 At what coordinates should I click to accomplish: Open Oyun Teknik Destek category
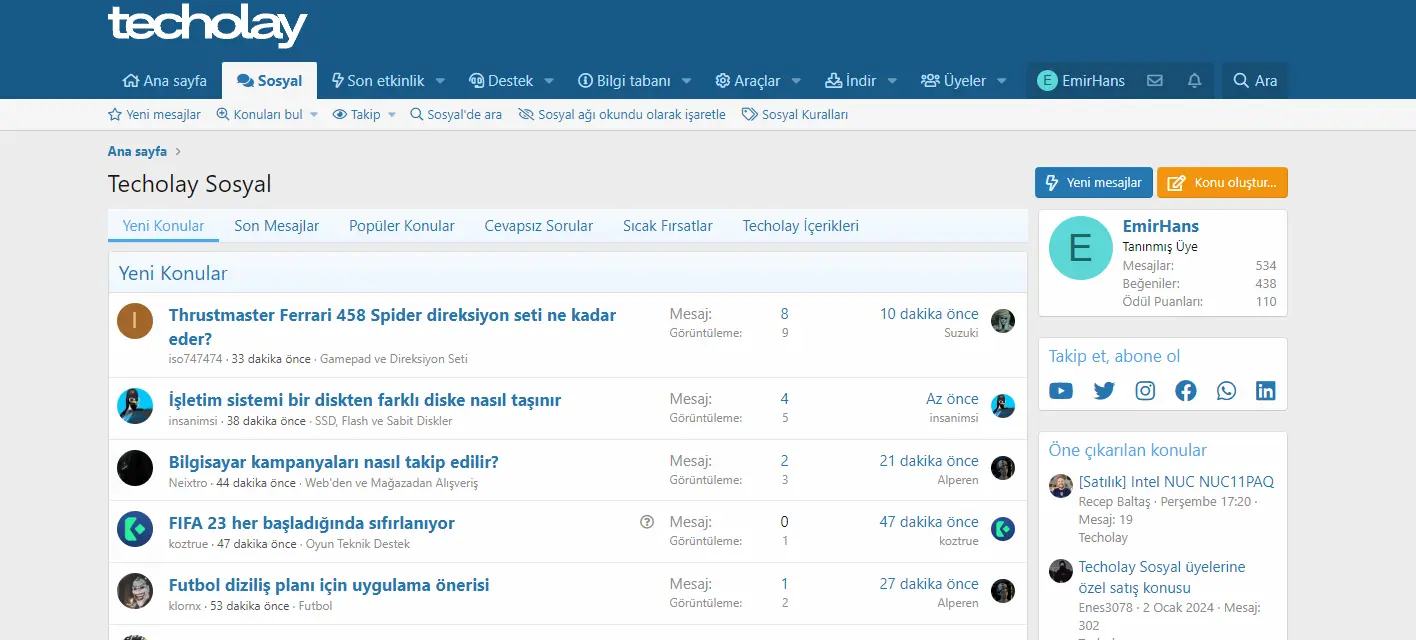coord(357,544)
